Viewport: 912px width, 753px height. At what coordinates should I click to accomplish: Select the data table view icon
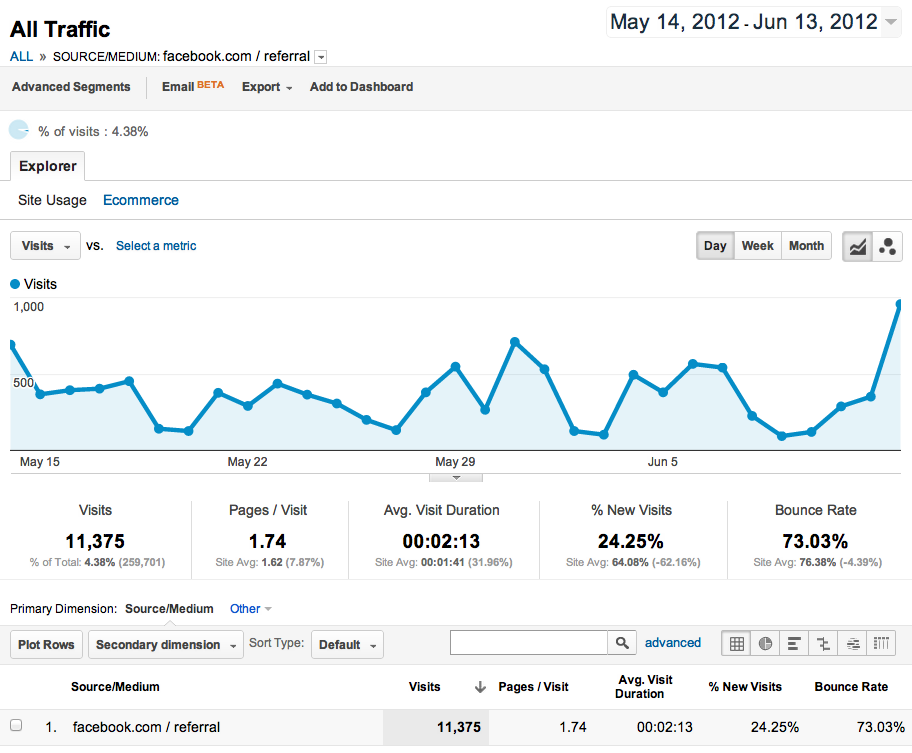(x=736, y=644)
